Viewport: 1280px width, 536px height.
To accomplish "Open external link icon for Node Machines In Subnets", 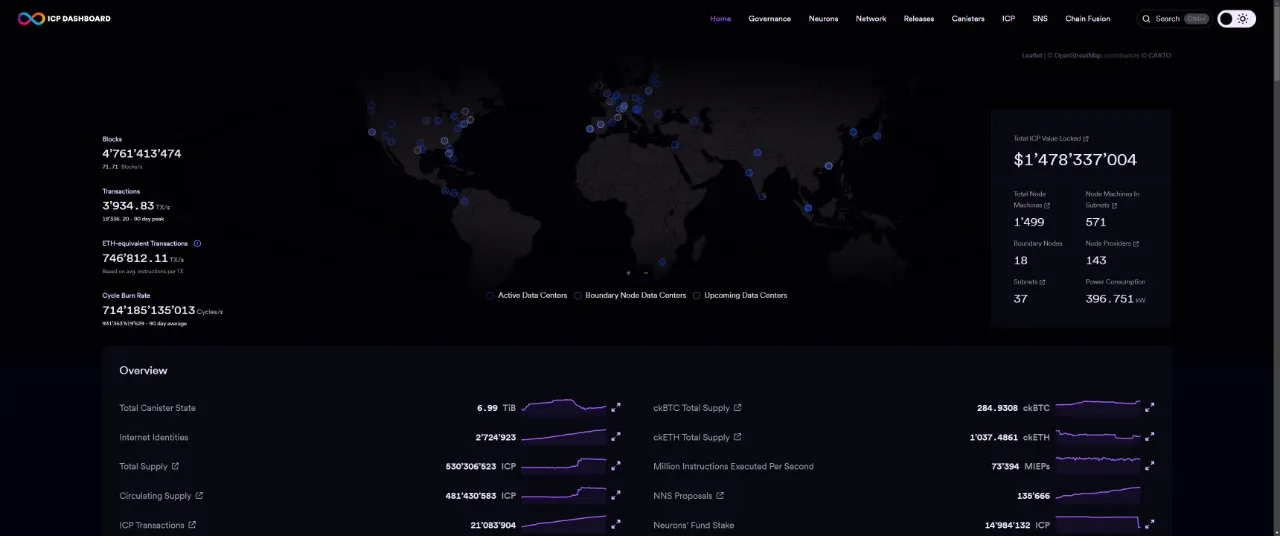I will 1114,205.
